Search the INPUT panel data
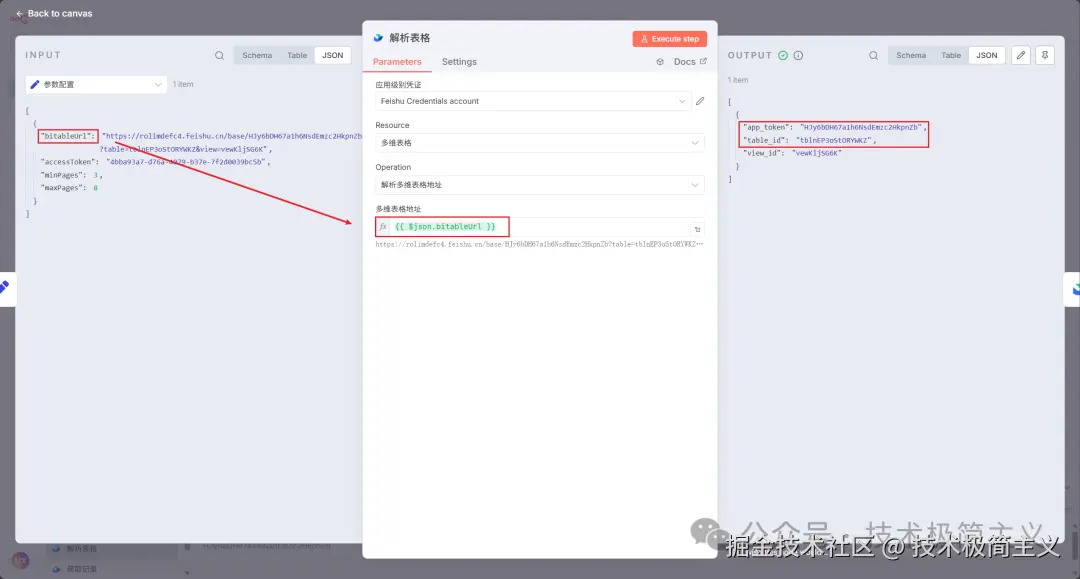Viewport: 1080px width, 579px height. pos(219,56)
